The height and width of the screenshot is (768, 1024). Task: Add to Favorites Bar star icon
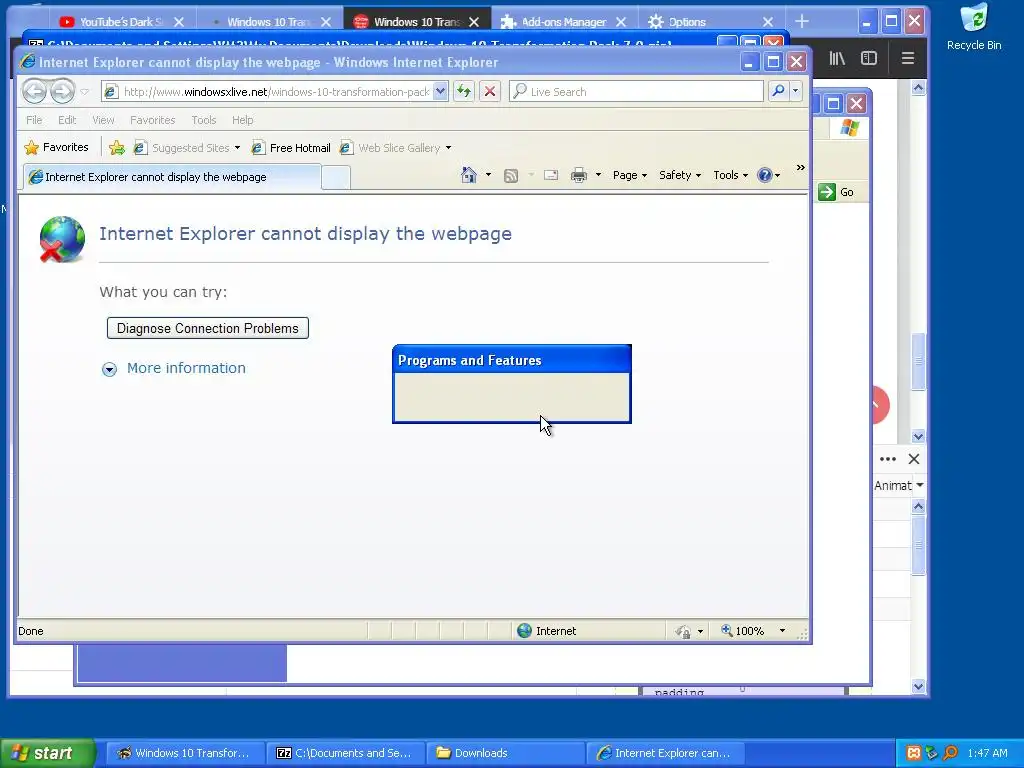(x=117, y=148)
